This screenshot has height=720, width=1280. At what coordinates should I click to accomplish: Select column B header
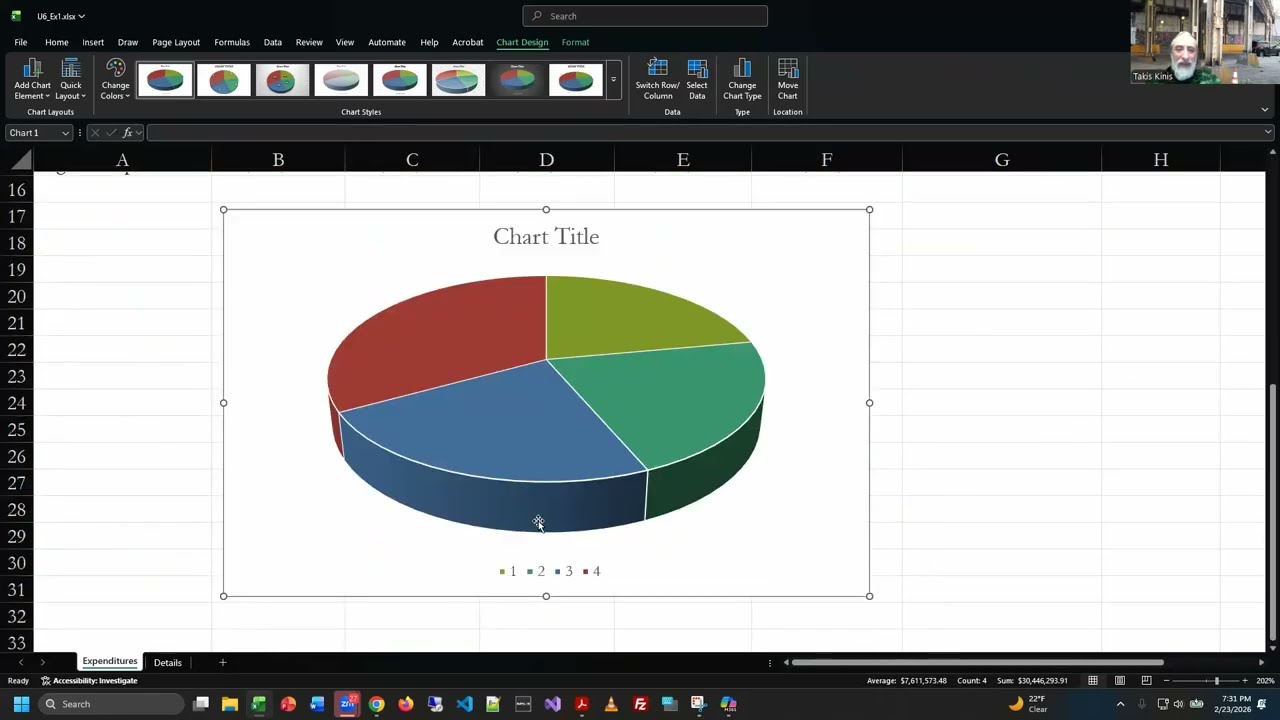click(x=278, y=160)
